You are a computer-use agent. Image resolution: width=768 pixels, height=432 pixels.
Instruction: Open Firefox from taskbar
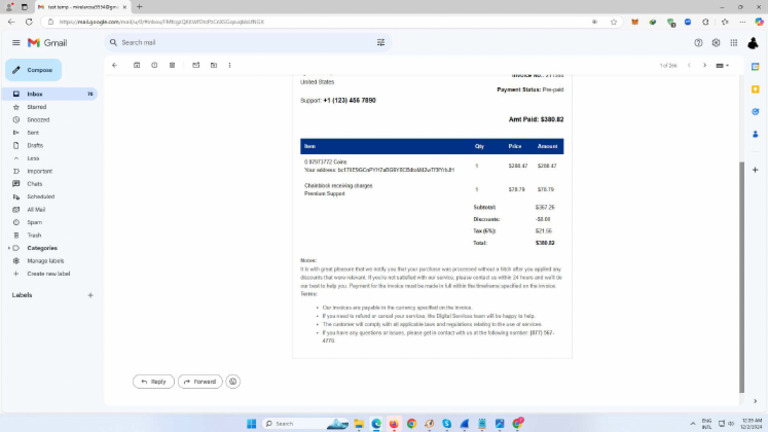(394, 424)
